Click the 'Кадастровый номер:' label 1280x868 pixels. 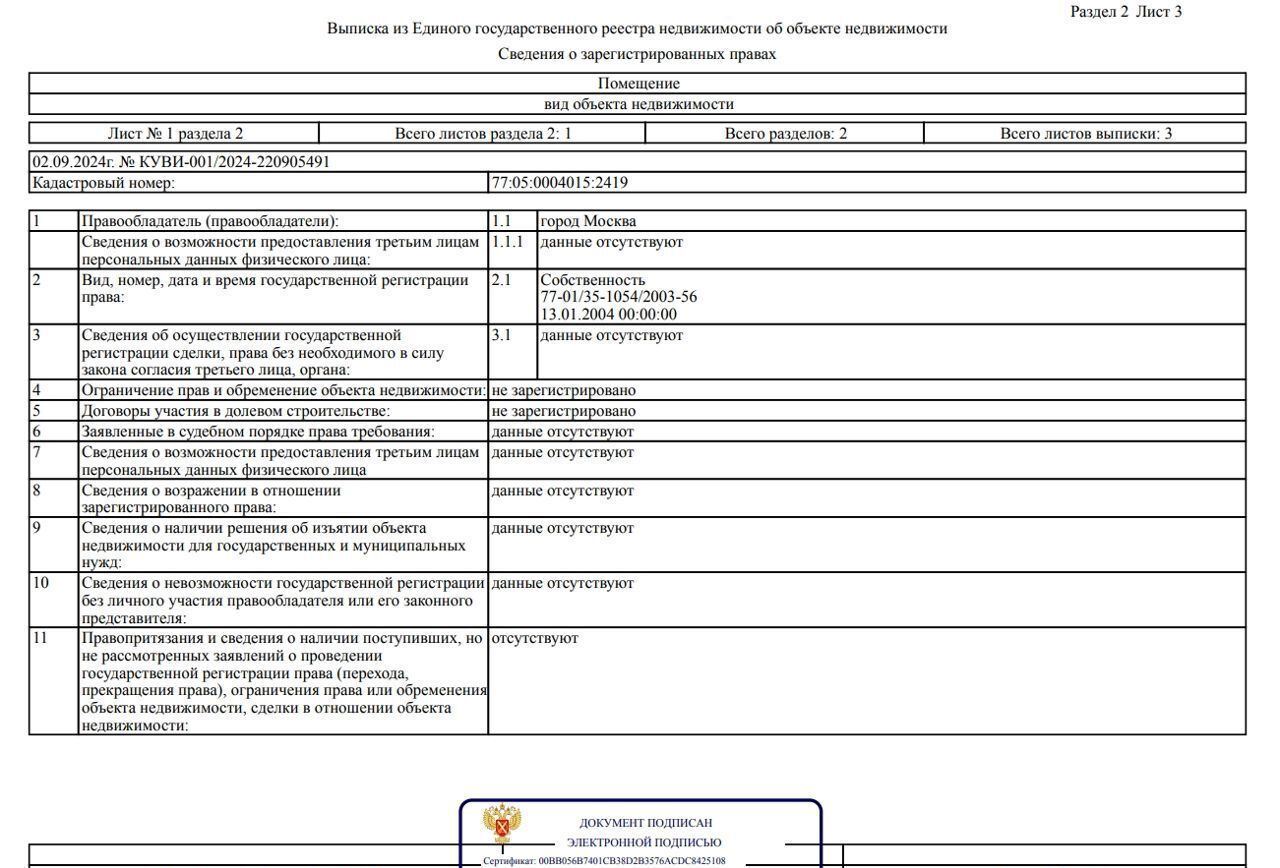(x=104, y=183)
